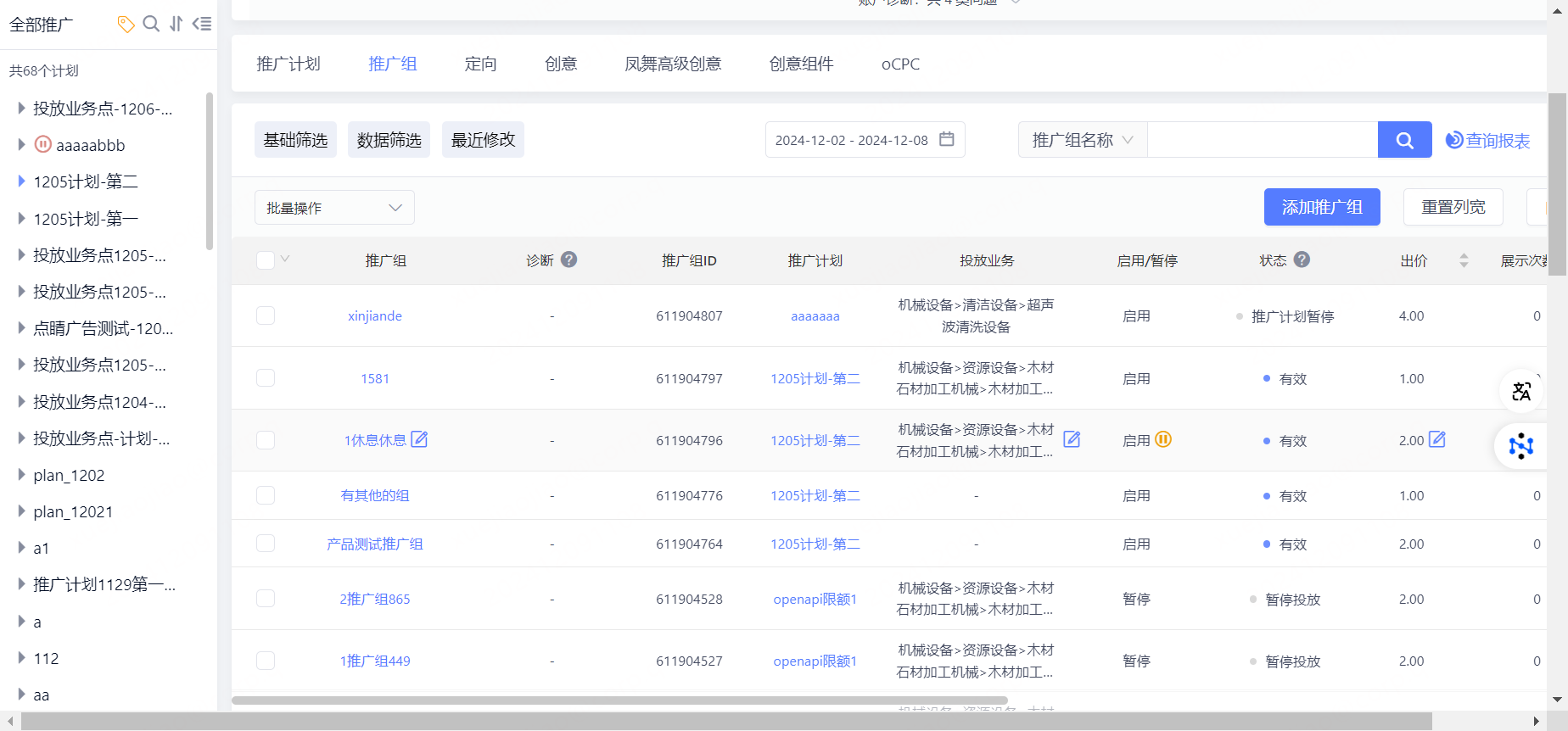Click the 最近修改 button
1568x731 pixels.
tap(483, 140)
